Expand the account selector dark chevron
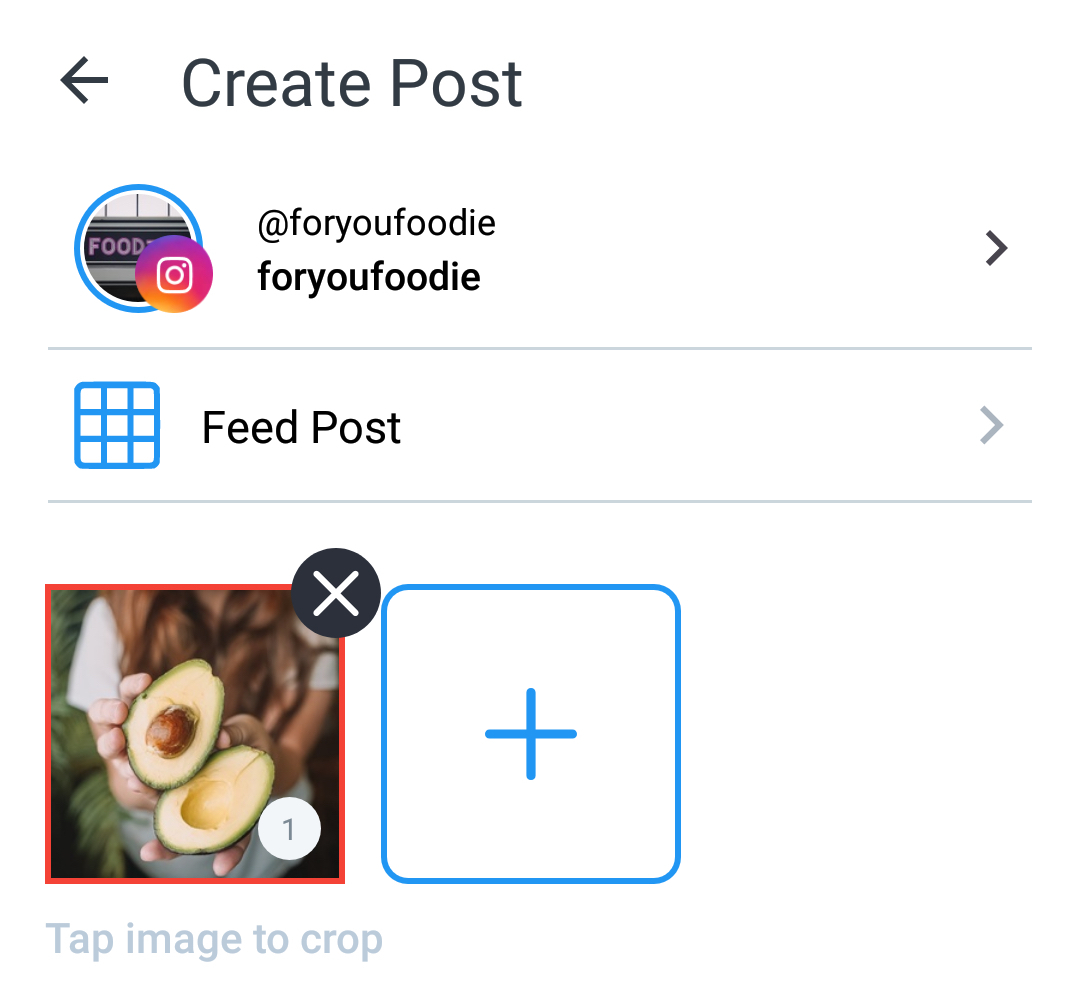The height and width of the screenshot is (989, 1080). (996, 248)
